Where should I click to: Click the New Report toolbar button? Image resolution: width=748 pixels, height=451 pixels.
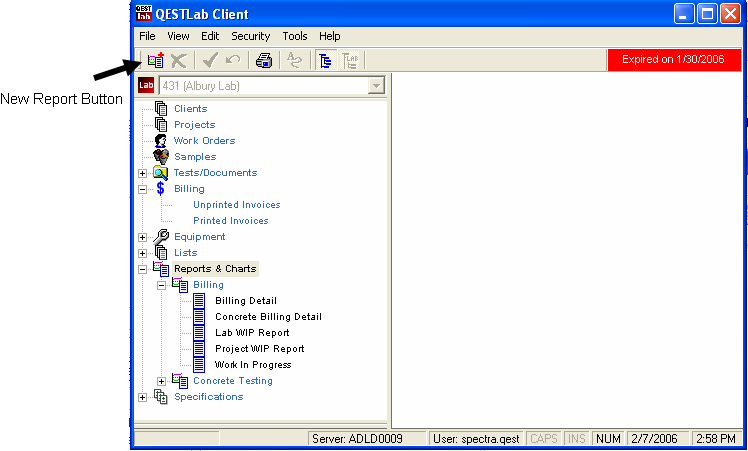click(155, 61)
